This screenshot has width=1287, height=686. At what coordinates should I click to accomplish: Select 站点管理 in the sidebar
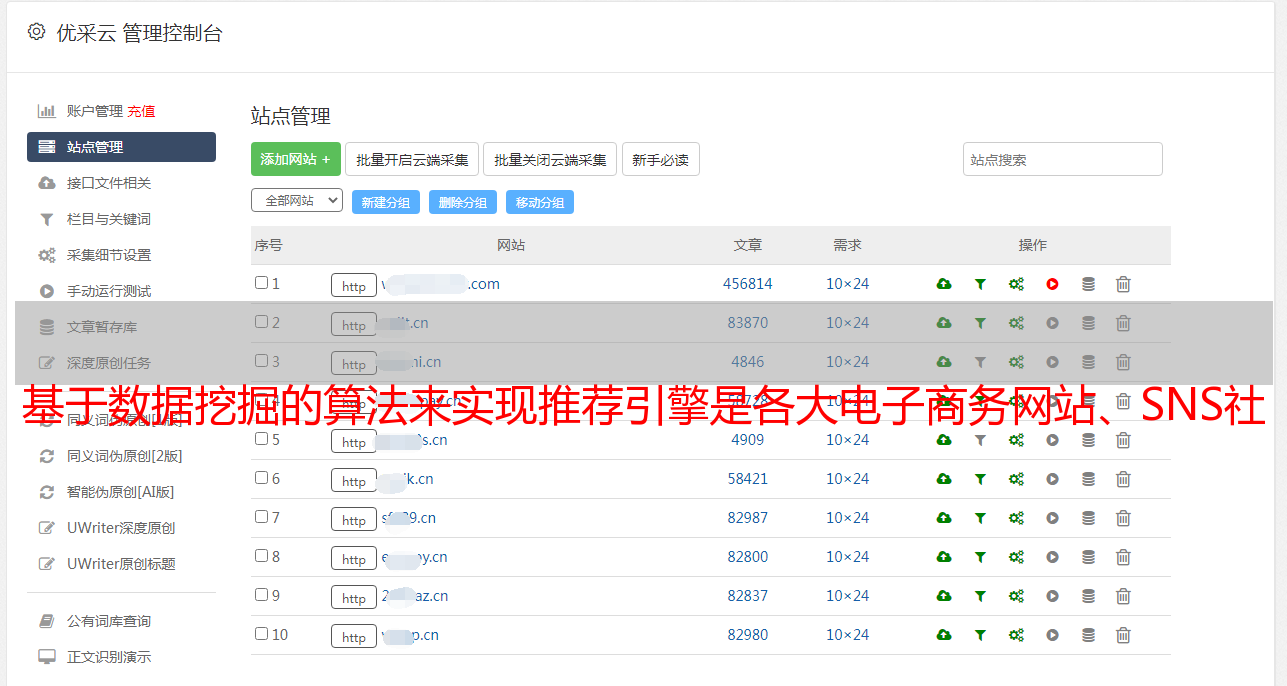121,147
